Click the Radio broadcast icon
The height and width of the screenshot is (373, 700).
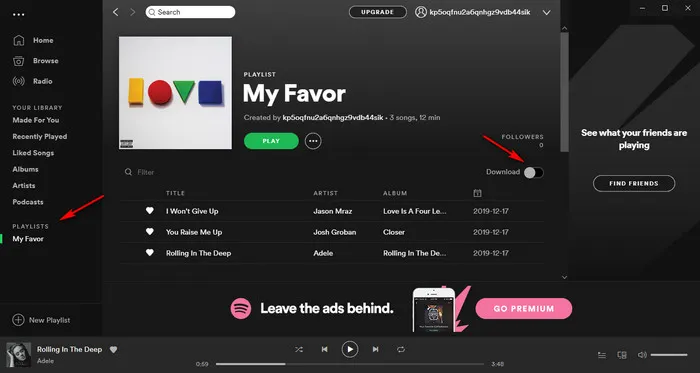coord(19,81)
